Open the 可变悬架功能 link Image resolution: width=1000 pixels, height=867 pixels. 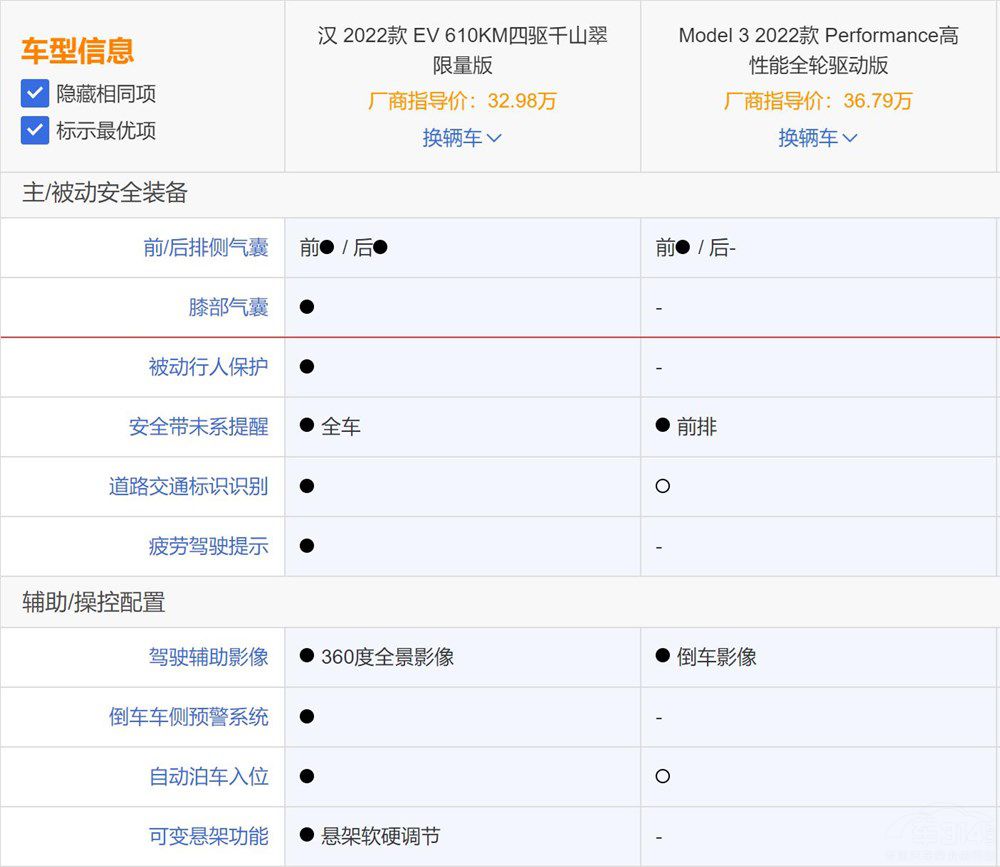point(208,836)
